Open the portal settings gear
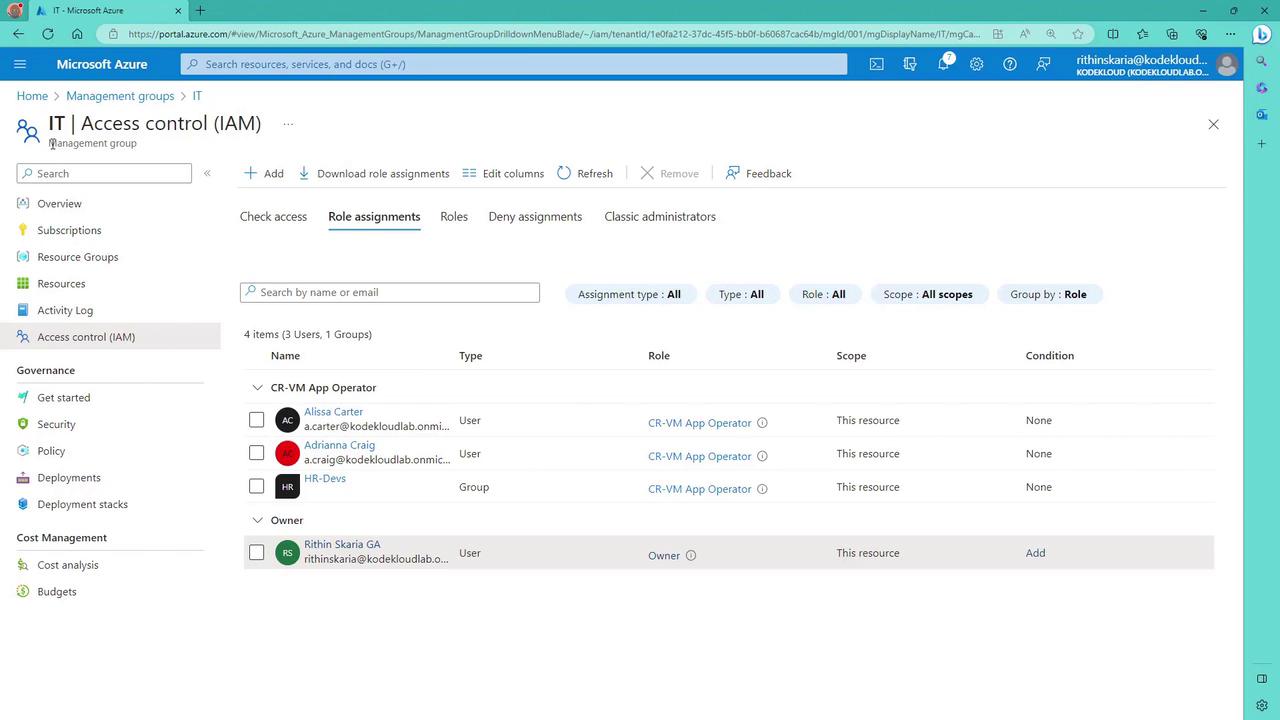This screenshot has height=720, width=1280. (976, 64)
